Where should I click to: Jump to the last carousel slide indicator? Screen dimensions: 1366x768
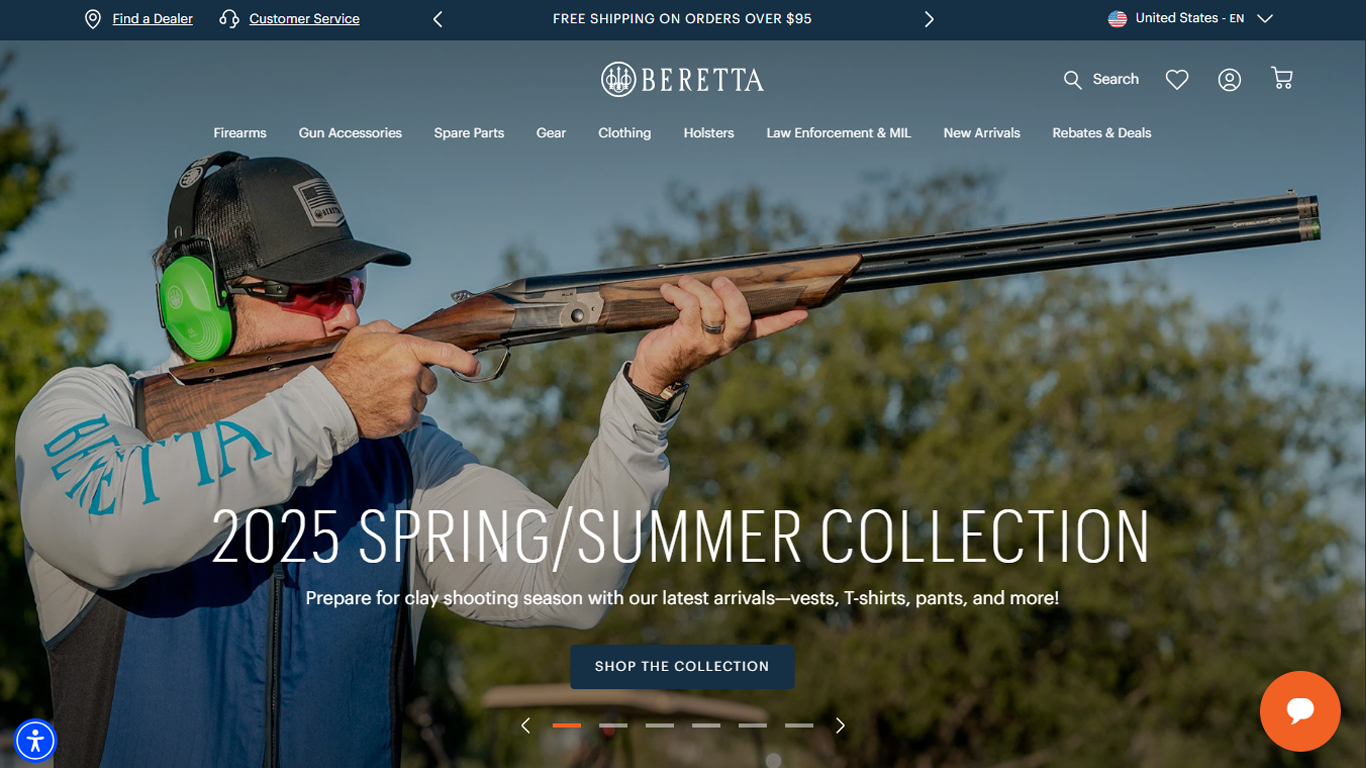799,725
